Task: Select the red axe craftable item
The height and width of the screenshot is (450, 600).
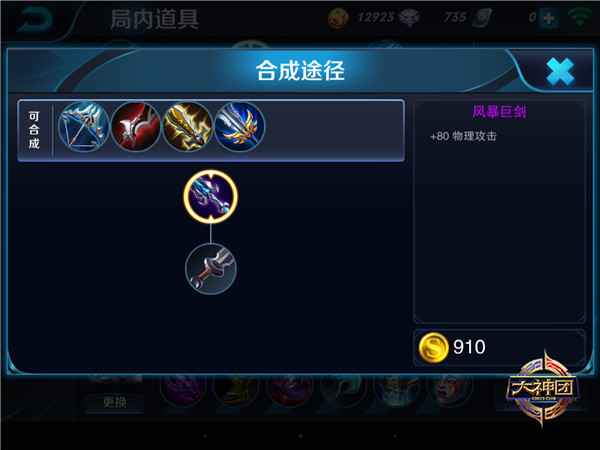Action: click(x=136, y=127)
